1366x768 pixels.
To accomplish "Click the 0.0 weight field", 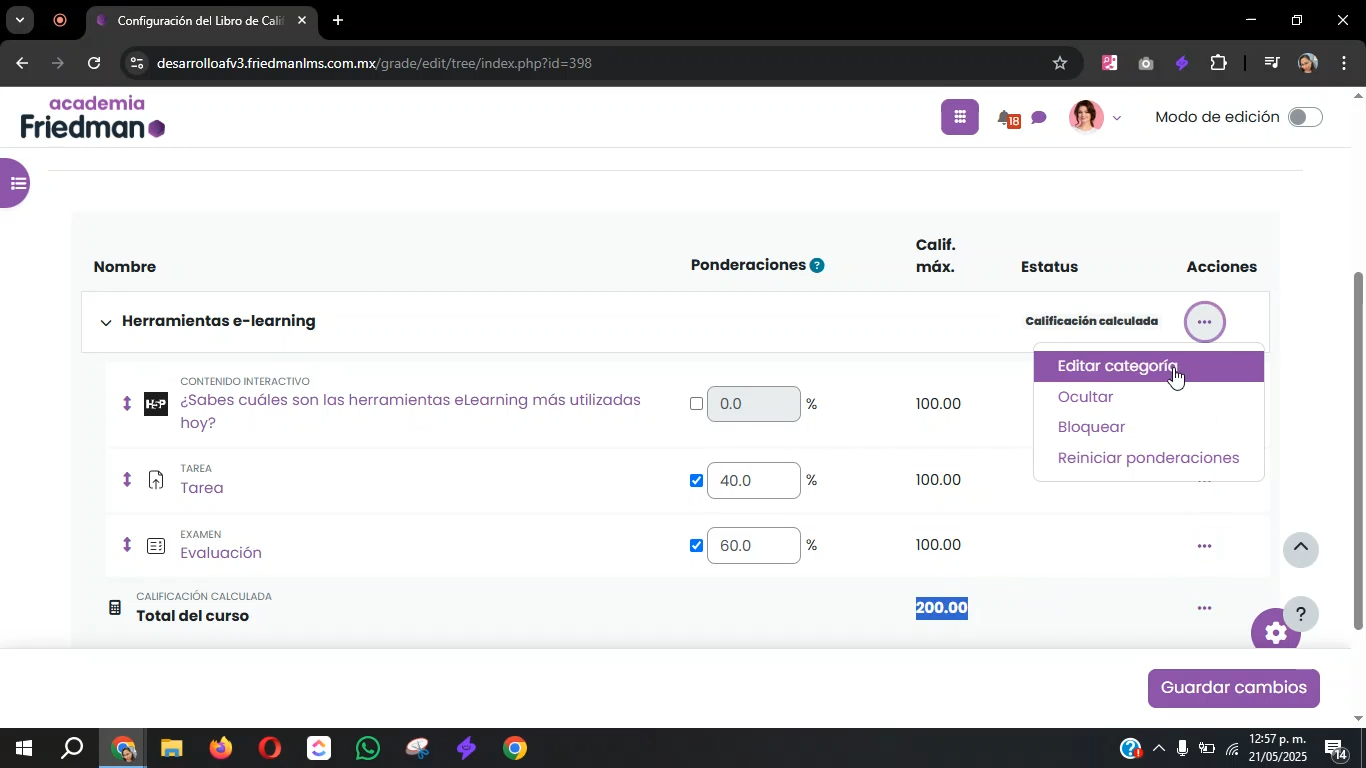I will pos(754,404).
